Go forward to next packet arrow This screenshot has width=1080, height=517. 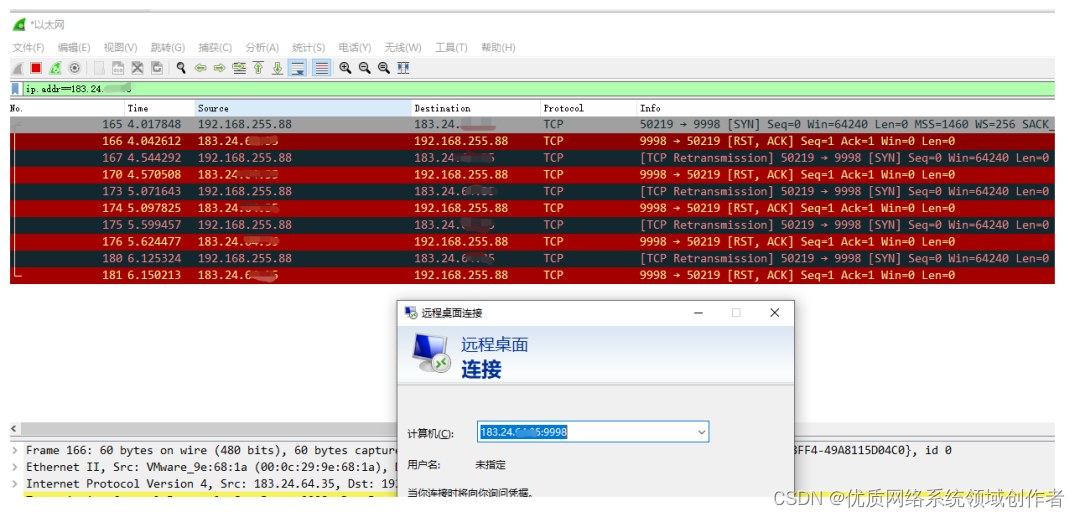[220, 68]
